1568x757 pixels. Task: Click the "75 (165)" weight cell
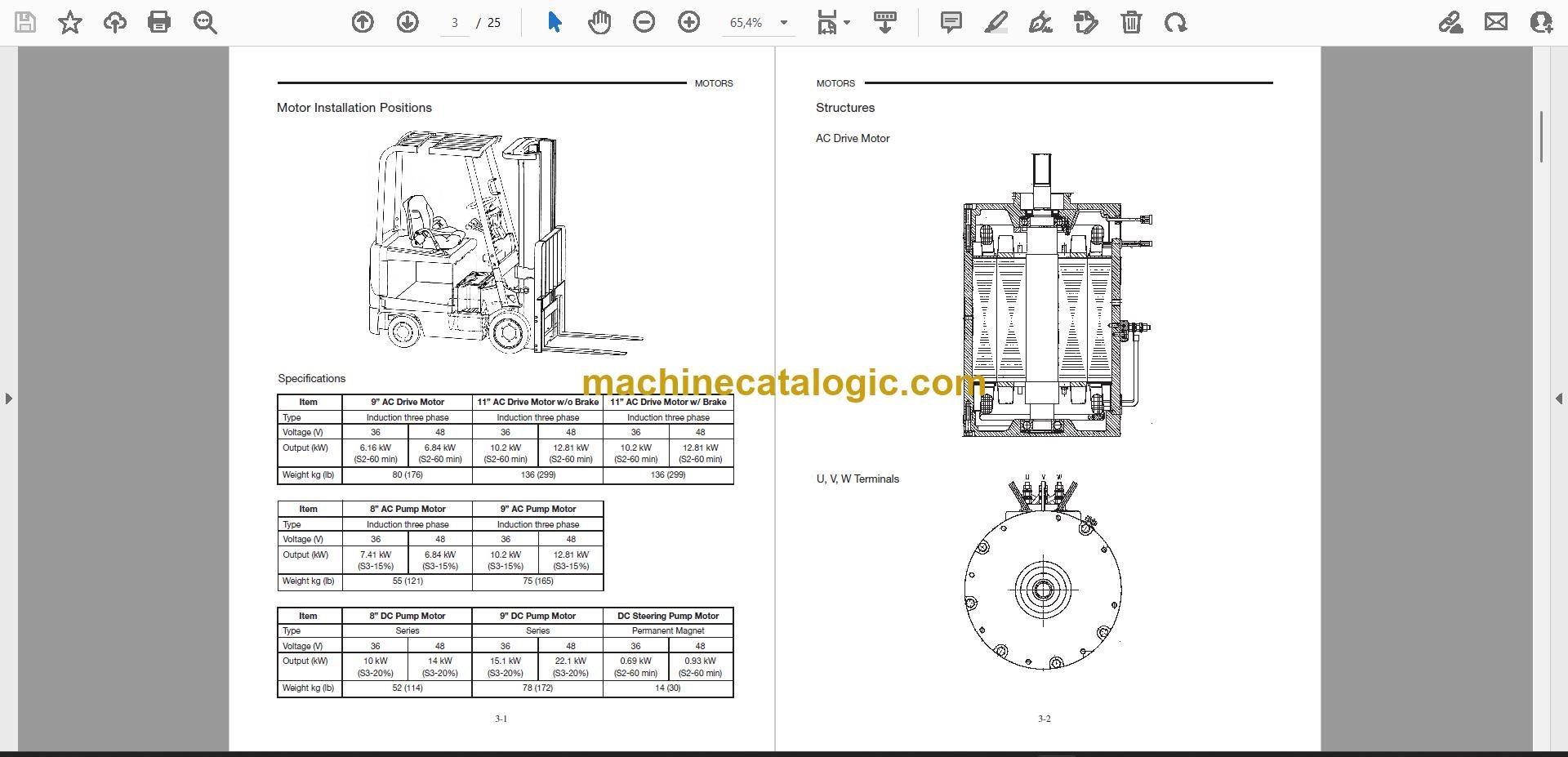coord(538,581)
